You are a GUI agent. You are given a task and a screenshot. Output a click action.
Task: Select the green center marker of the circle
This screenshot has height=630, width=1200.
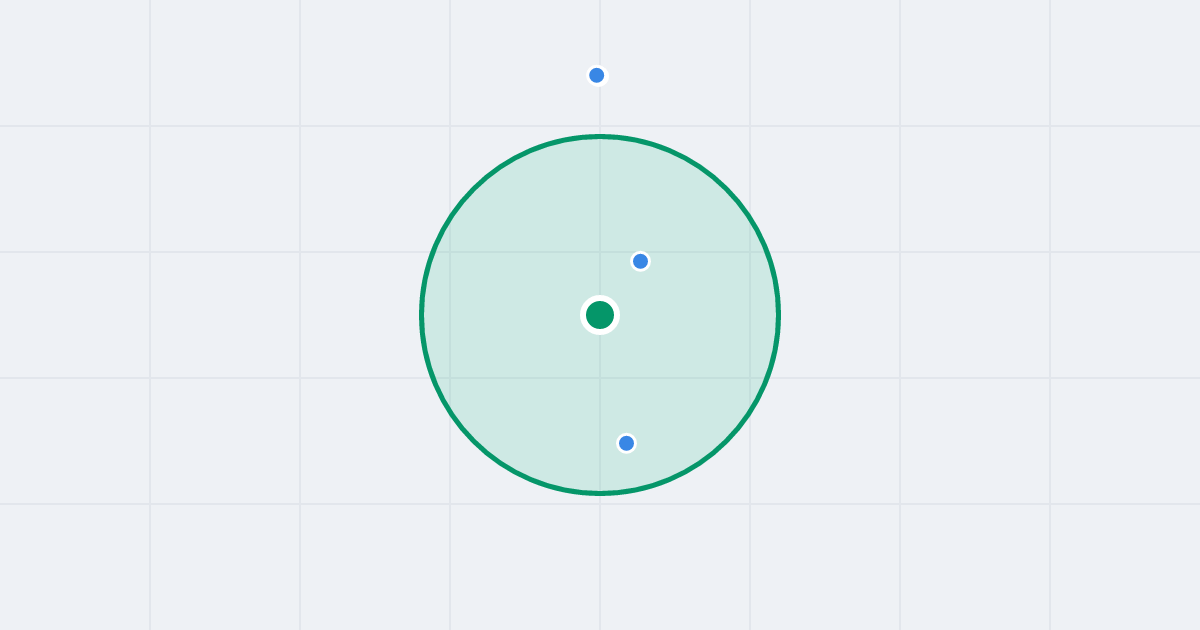pyautogui.click(x=600, y=315)
